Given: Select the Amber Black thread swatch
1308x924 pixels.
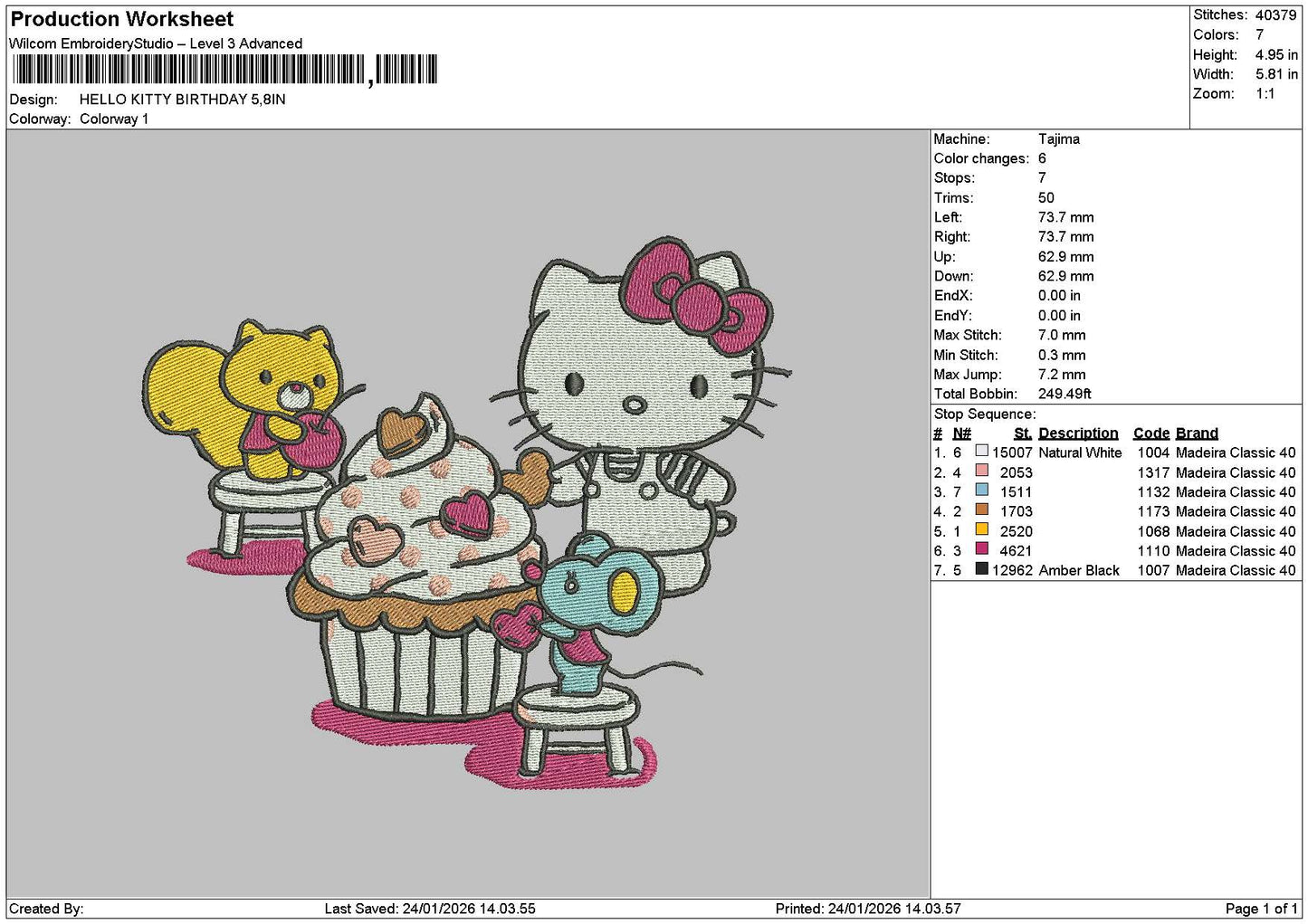Looking at the screenshot, I should (x=981, y=568).
